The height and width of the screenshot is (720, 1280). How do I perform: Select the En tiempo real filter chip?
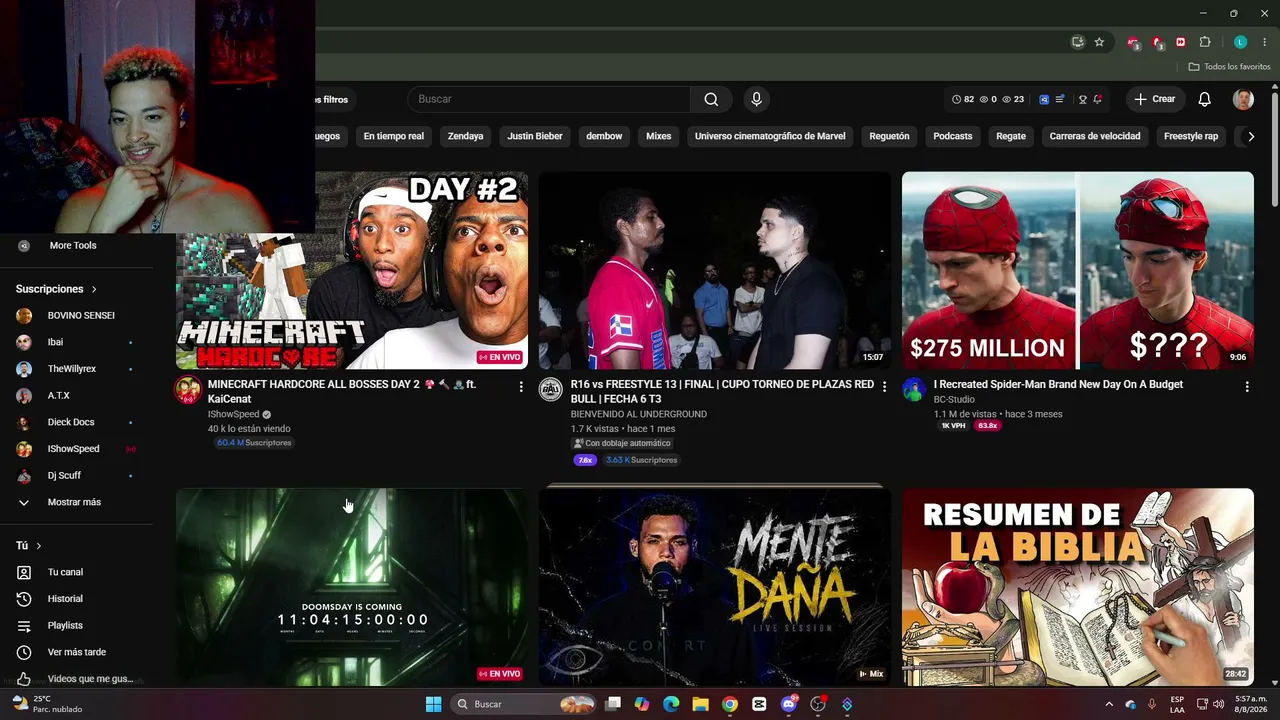pyautogui.click(x=394, y=136)
